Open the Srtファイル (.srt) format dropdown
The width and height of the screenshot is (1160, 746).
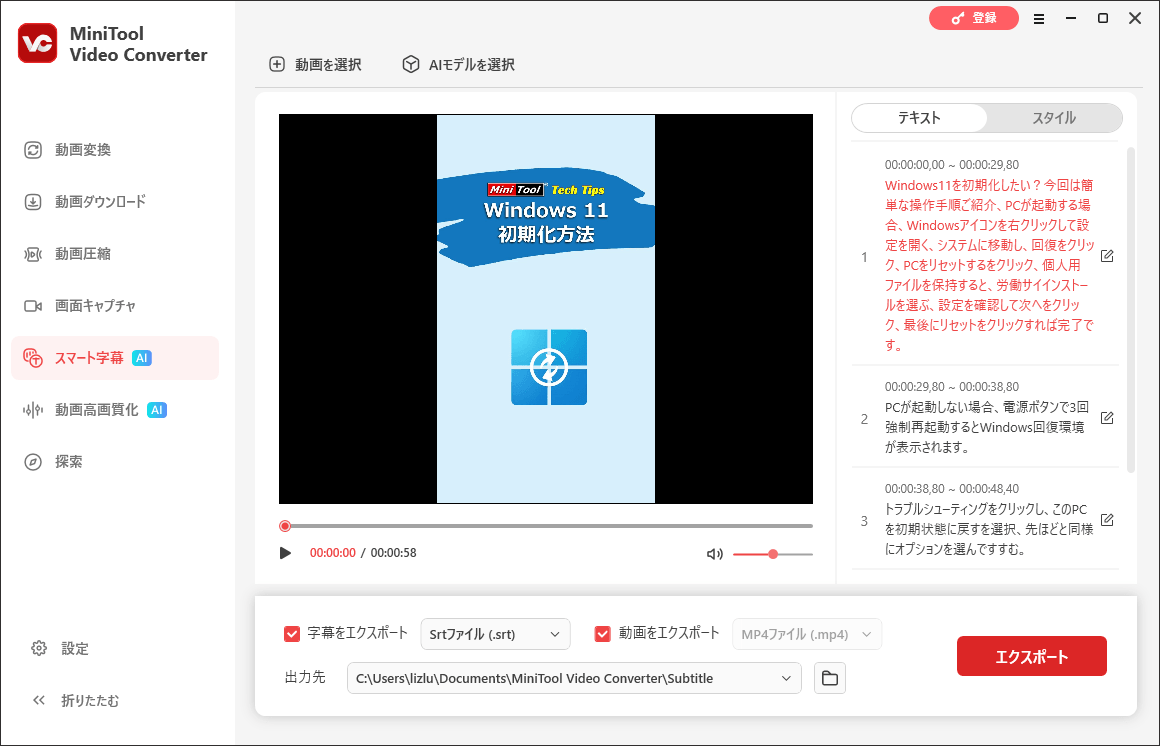pyautogui.click(x=495, y=634)
